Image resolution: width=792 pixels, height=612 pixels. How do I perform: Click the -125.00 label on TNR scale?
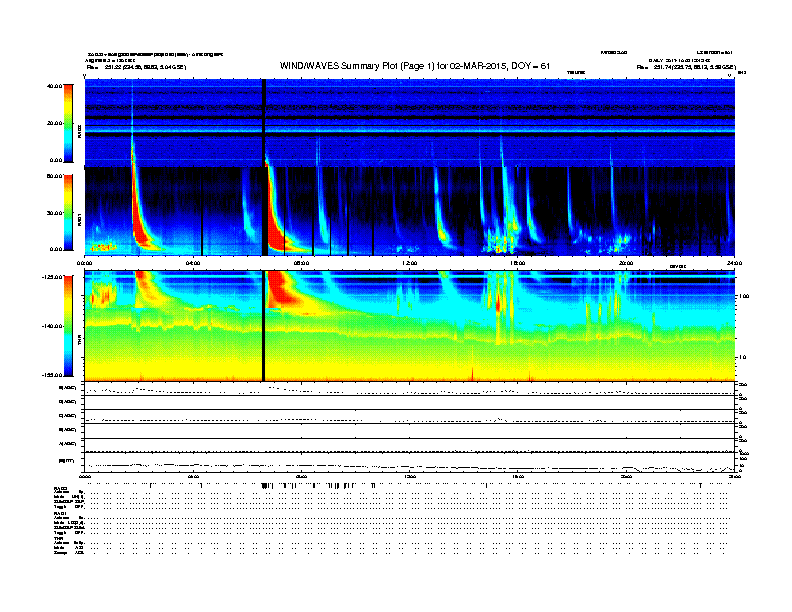pyautogui.click(x=51, y=276)
